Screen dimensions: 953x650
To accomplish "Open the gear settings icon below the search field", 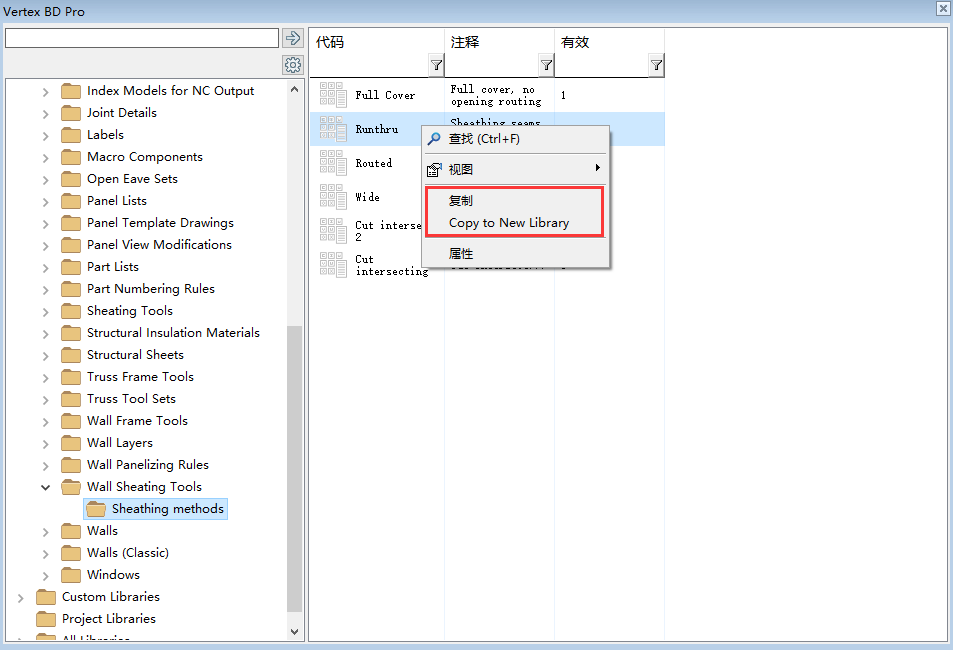I will point(293,64).
